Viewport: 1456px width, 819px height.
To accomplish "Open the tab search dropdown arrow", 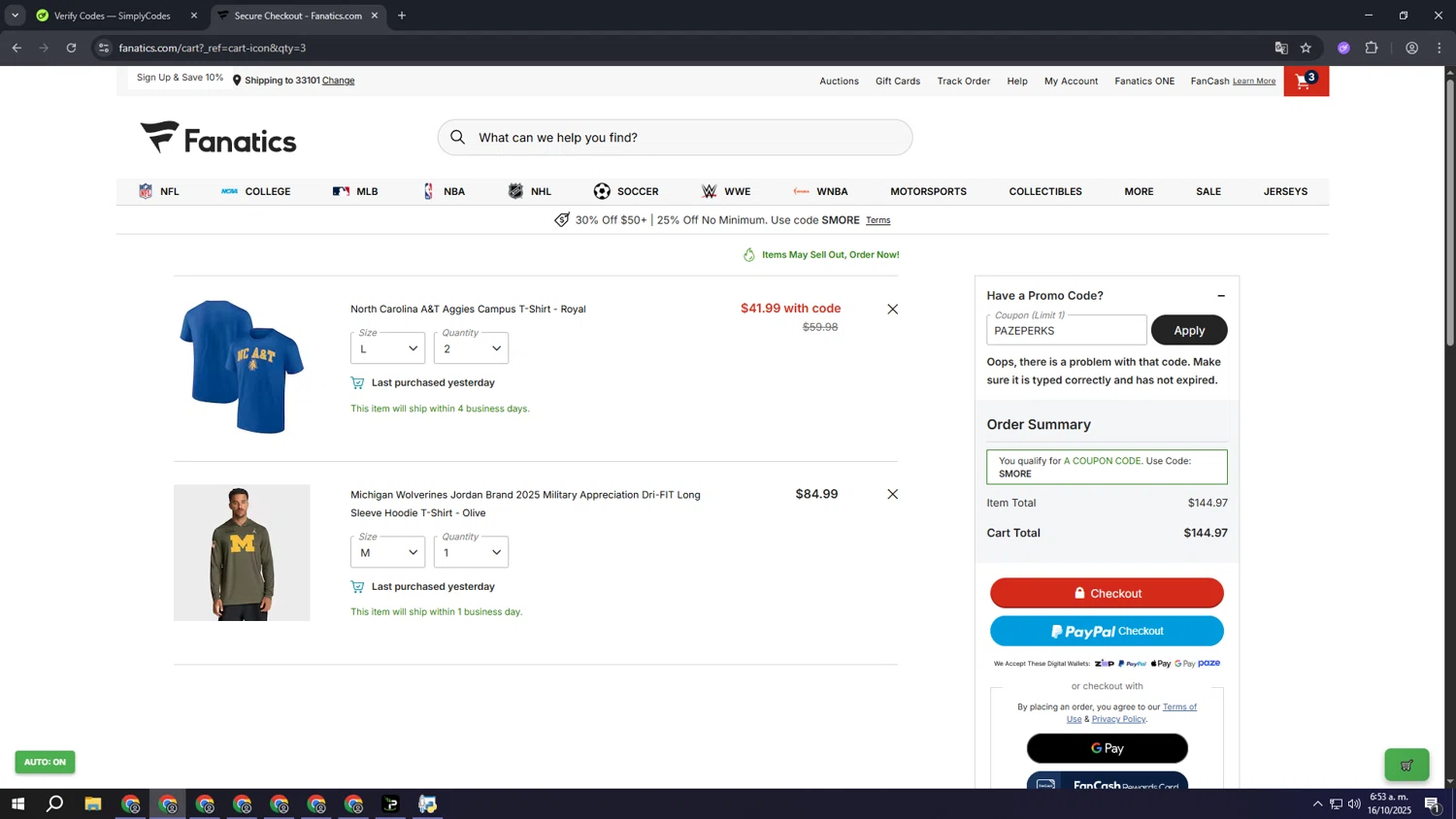I will click(15, 16).
